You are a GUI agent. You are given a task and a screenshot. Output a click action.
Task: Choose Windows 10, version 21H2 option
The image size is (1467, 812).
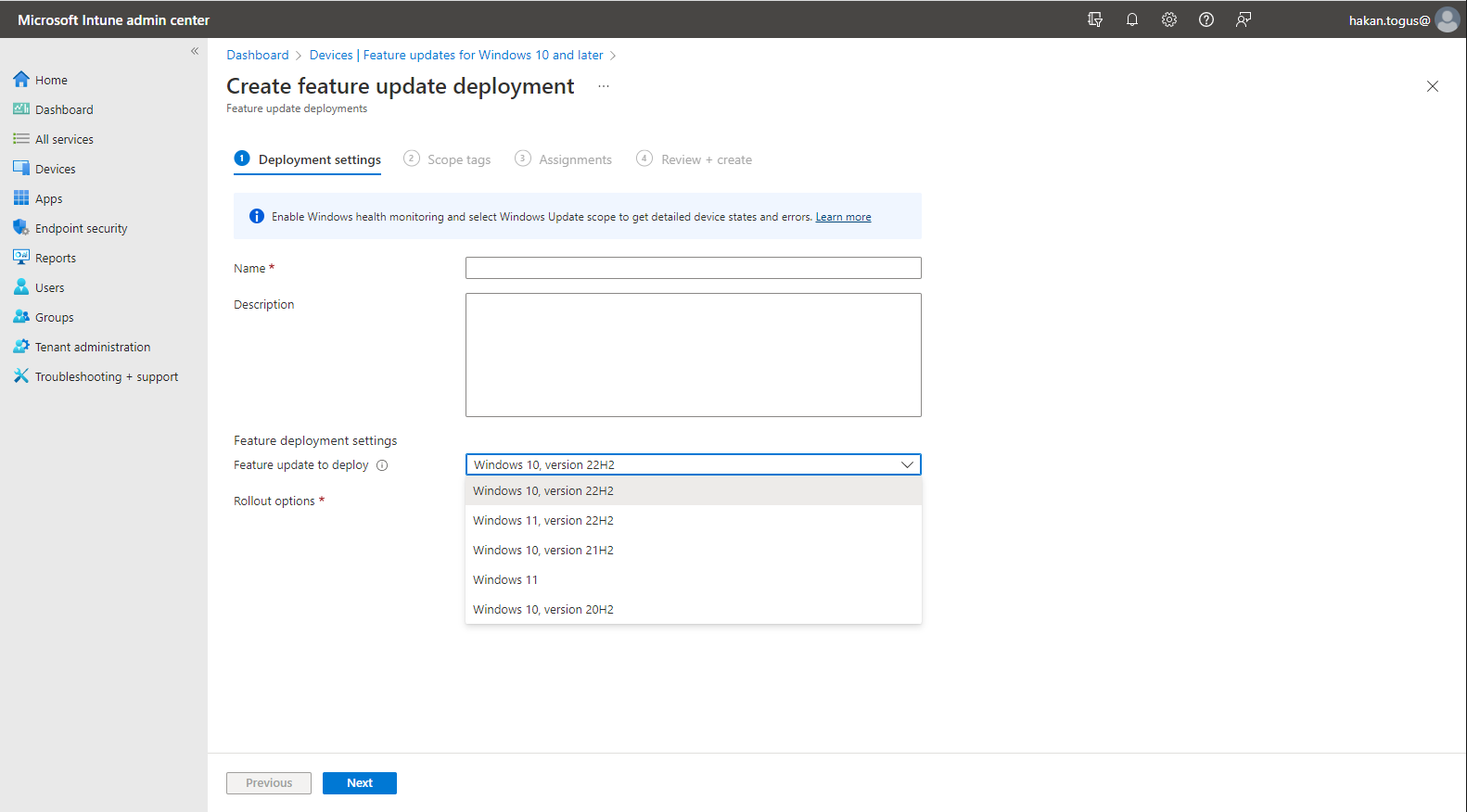694,551
